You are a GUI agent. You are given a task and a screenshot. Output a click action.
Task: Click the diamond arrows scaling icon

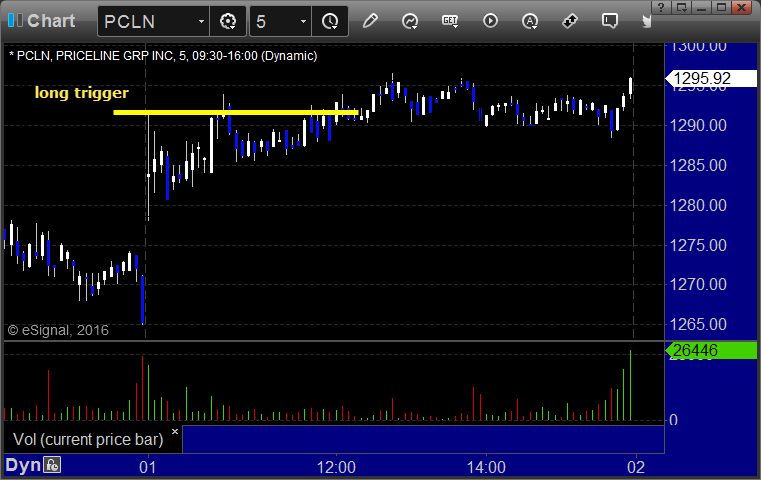click(x=570, y=21)
